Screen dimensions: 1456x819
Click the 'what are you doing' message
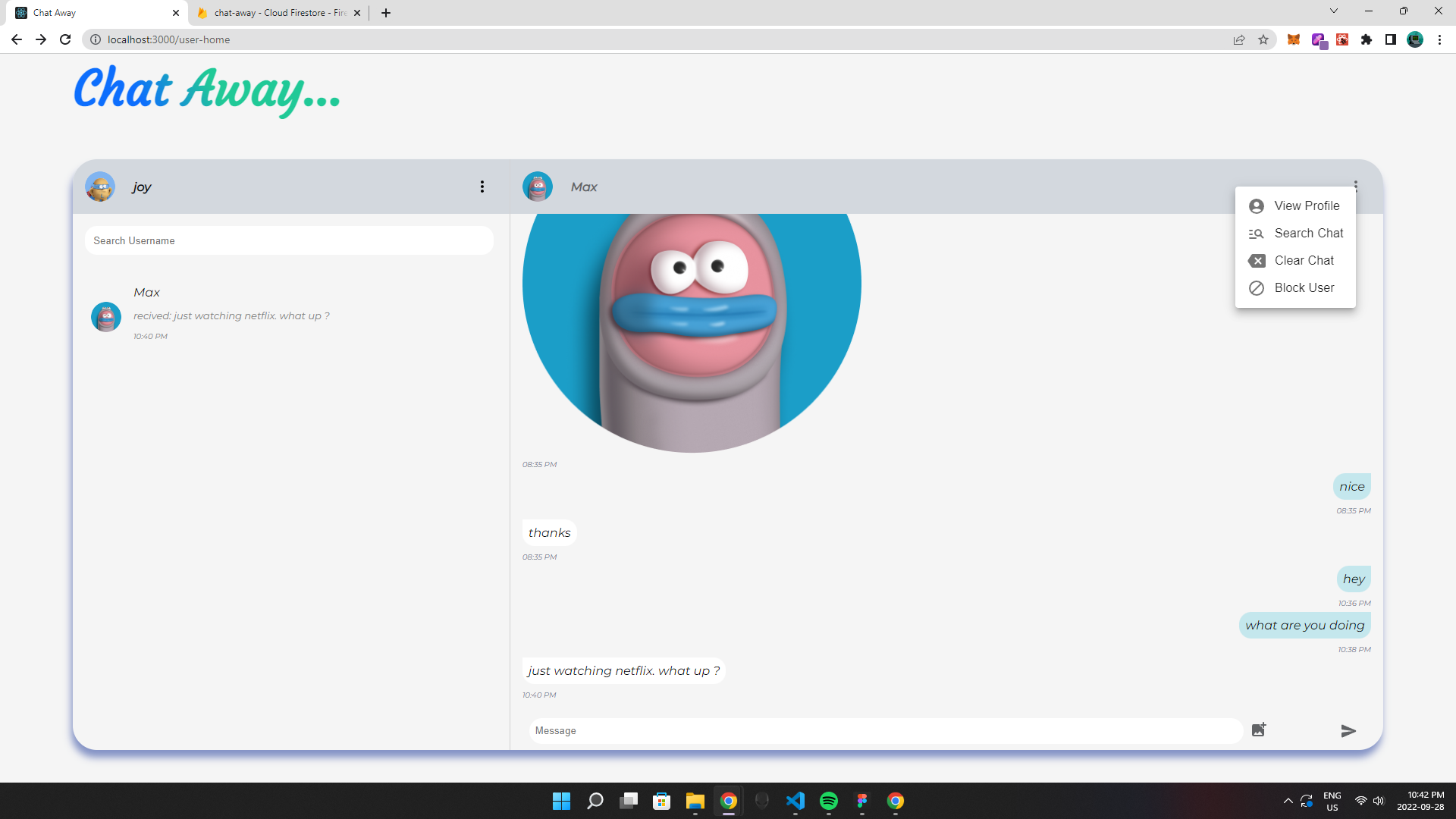(x=1304, y=625)
